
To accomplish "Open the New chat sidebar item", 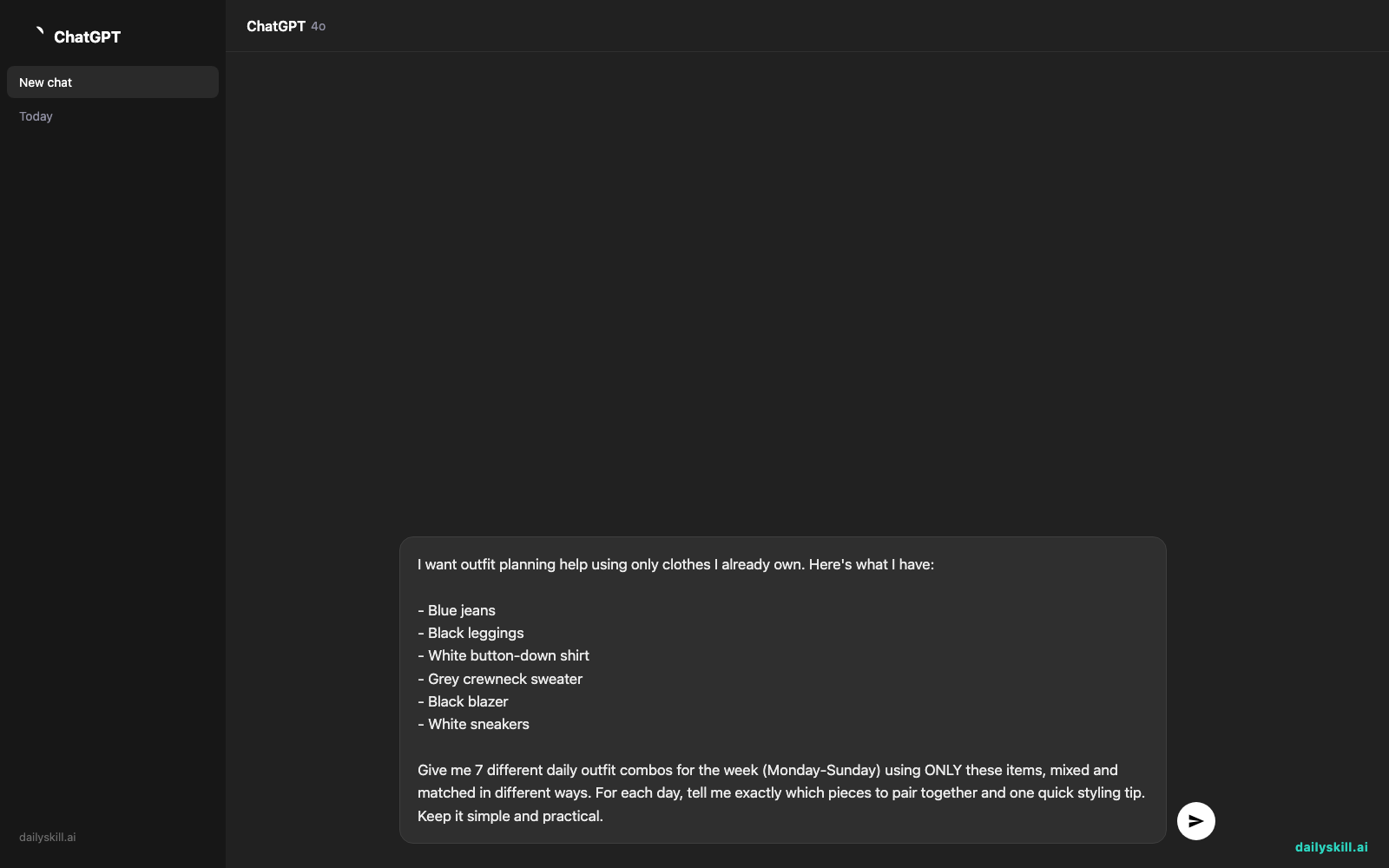I will point(113,82).
